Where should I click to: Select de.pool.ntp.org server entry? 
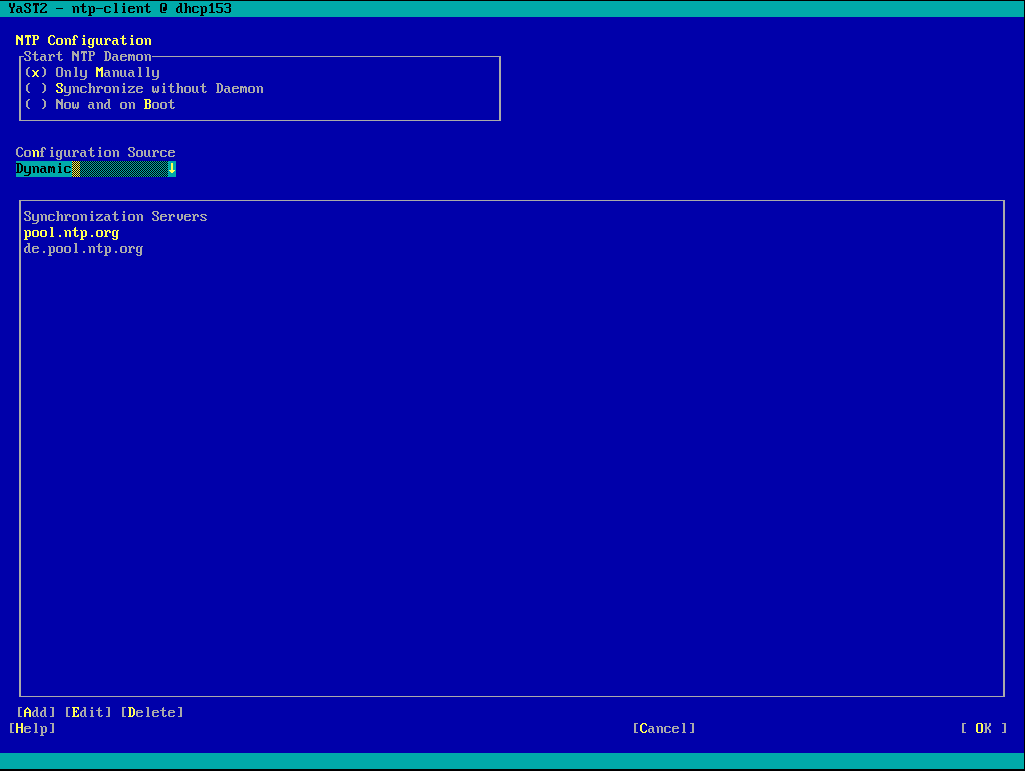[83, 249]
